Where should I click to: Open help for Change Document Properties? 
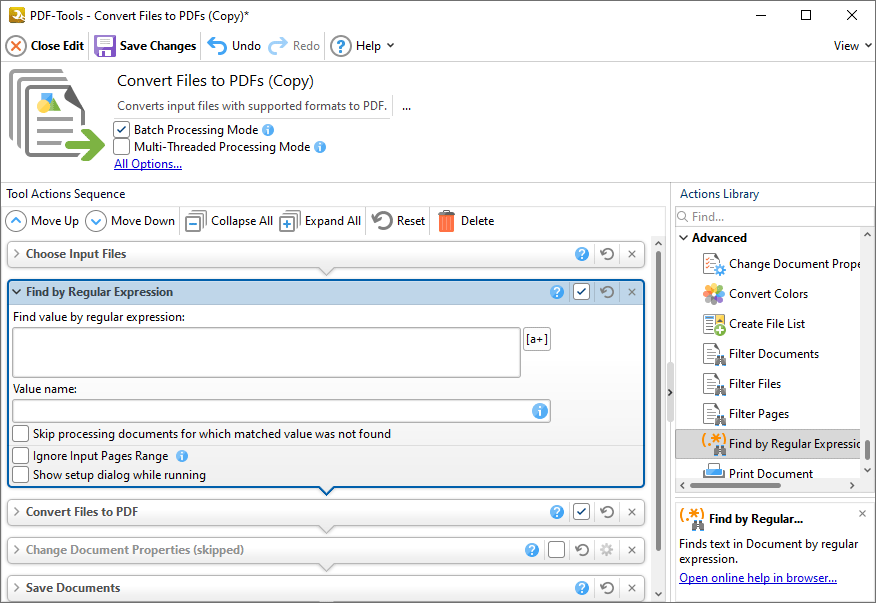click(x=532, y=550)
